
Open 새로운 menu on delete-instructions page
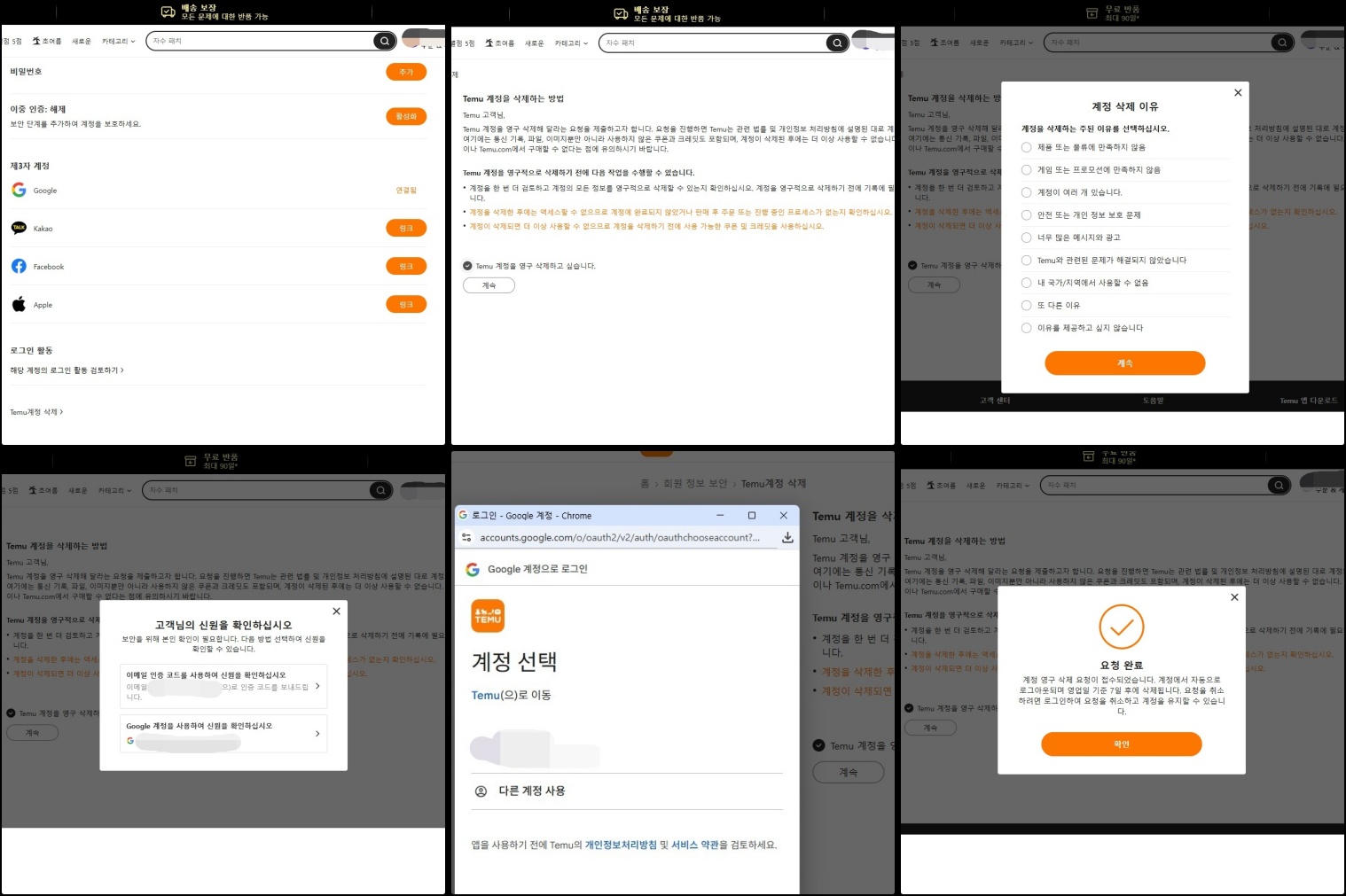[534, 43]
